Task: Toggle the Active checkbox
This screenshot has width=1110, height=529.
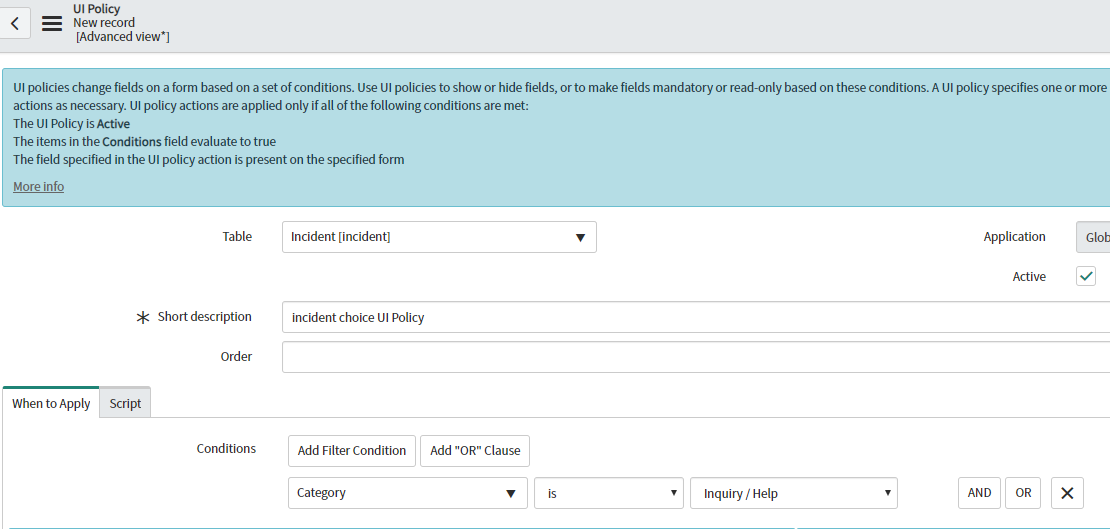Action: point(1086,276)
